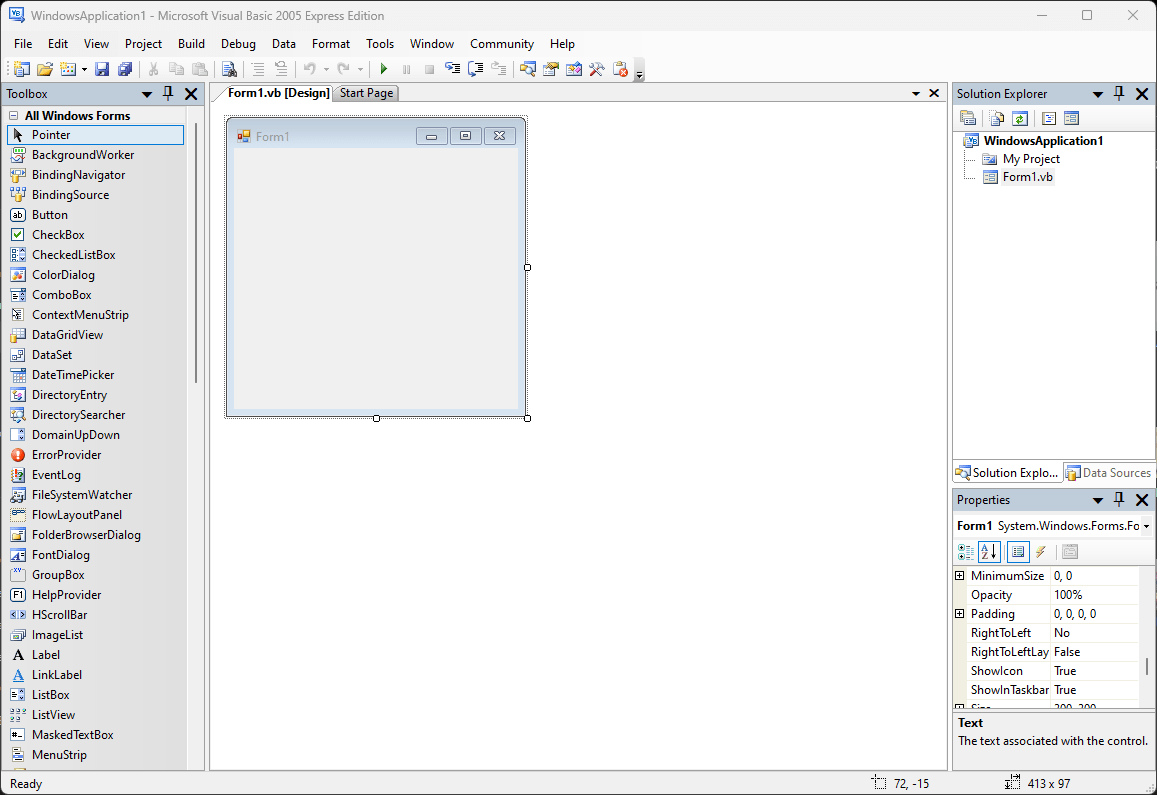Expand the MinimumSize property row

(x=959, y=575)
